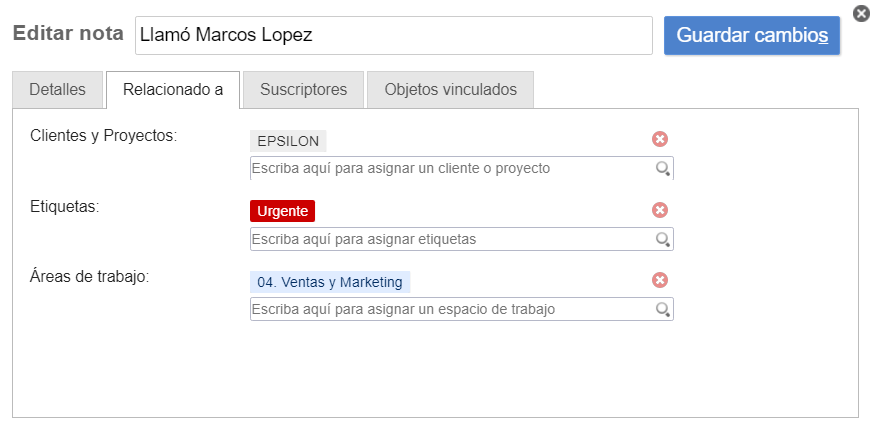Click the note title field Llamó Marcos Lopez
The width and height of the screenshot is (873, 424).
pyautogui.click(x=393, y=35)
